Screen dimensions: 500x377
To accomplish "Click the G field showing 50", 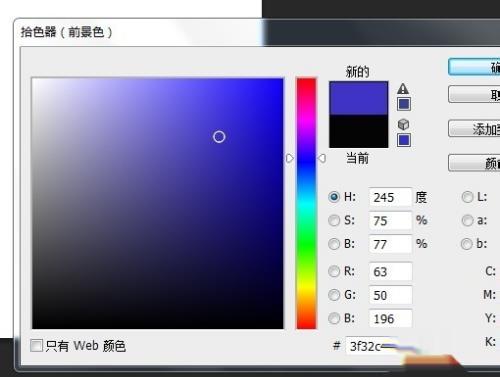I will (x=390, y=295).
